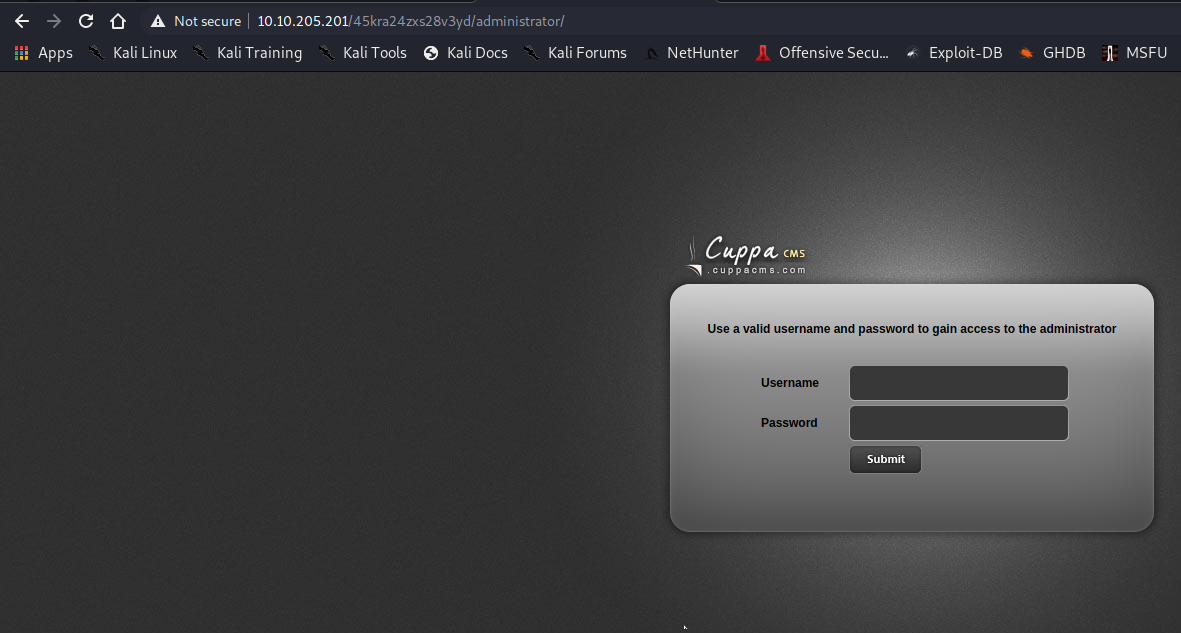Viewport: 1181px width, 633px height.
Task: Click the GHDB orange favicon
Action: pyautogui.click(x=1026, y=53)
